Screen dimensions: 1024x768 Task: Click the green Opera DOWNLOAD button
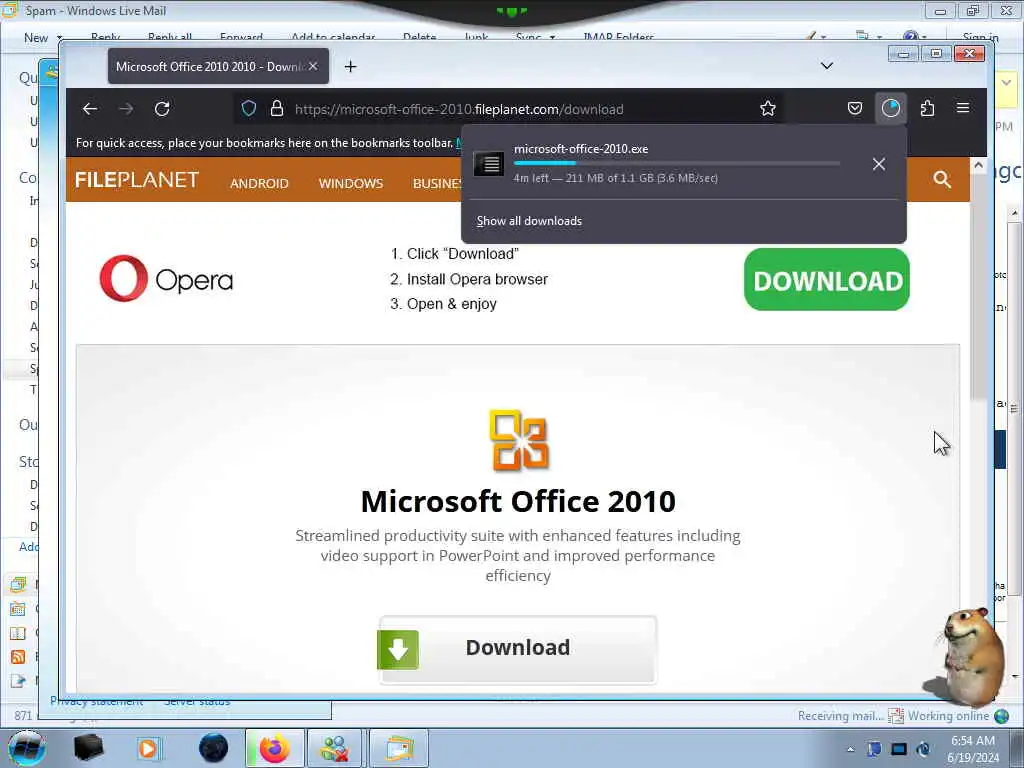(x=827, y=280)
